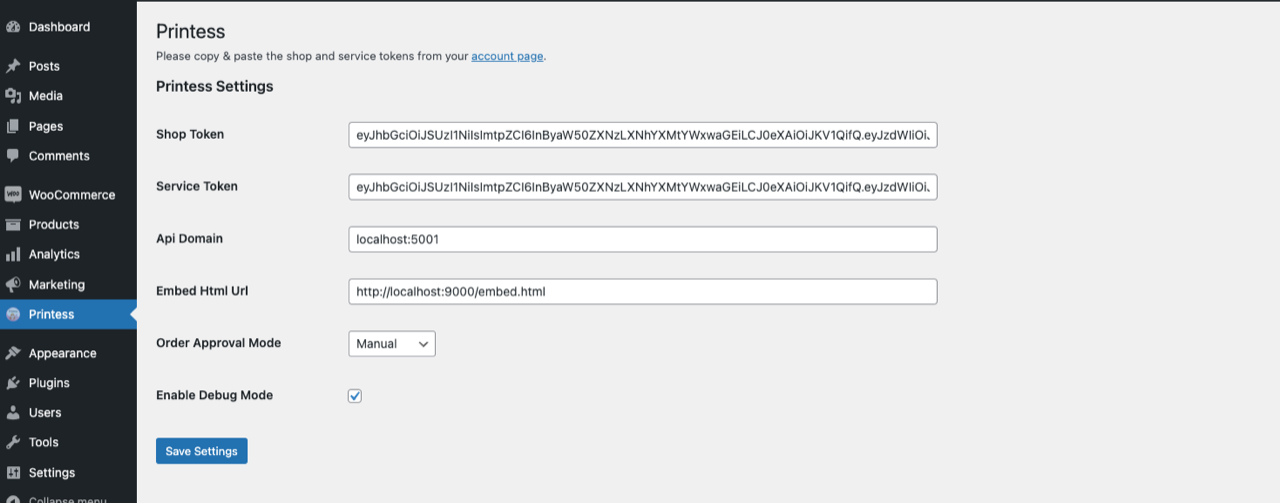Click the Posts pushpin icon
Viewport: 1280px width, 503px height.
(13, 66)
